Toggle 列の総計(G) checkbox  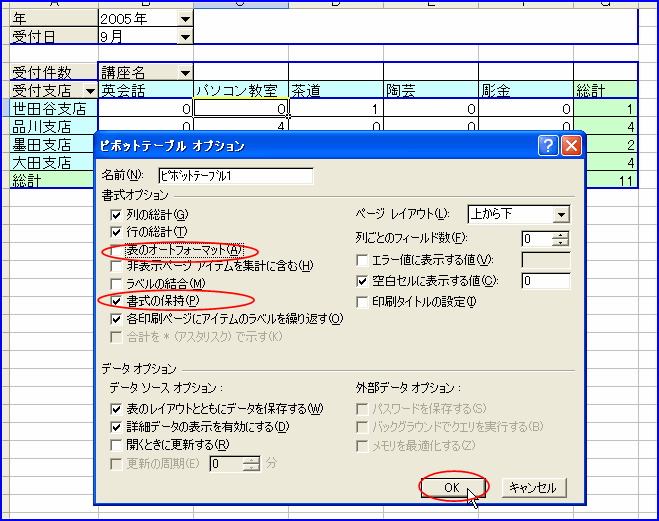[x=116, y=215]
